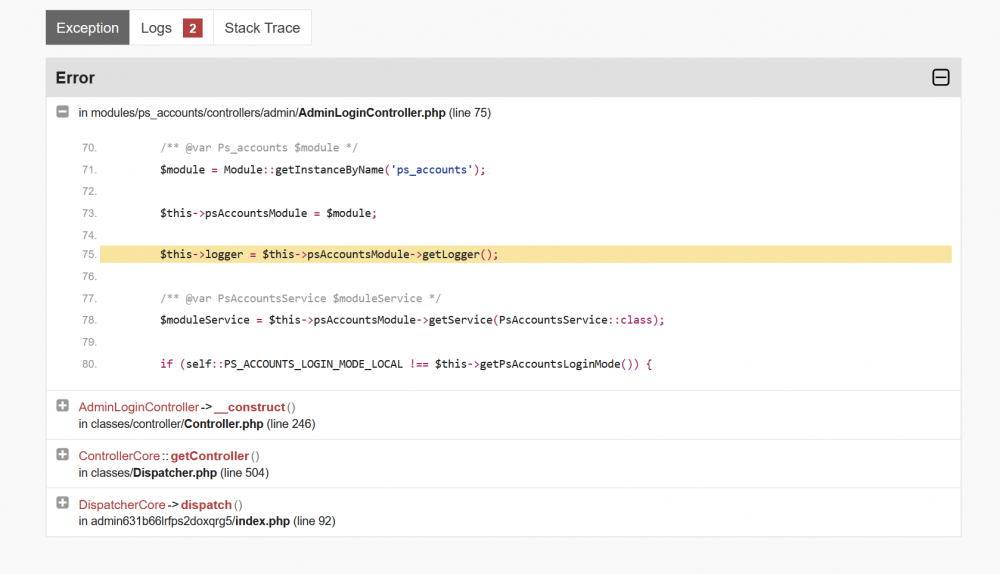
Task: Collapse the AdminLoginController.php code trace
Action: click(x=63, y=112)
